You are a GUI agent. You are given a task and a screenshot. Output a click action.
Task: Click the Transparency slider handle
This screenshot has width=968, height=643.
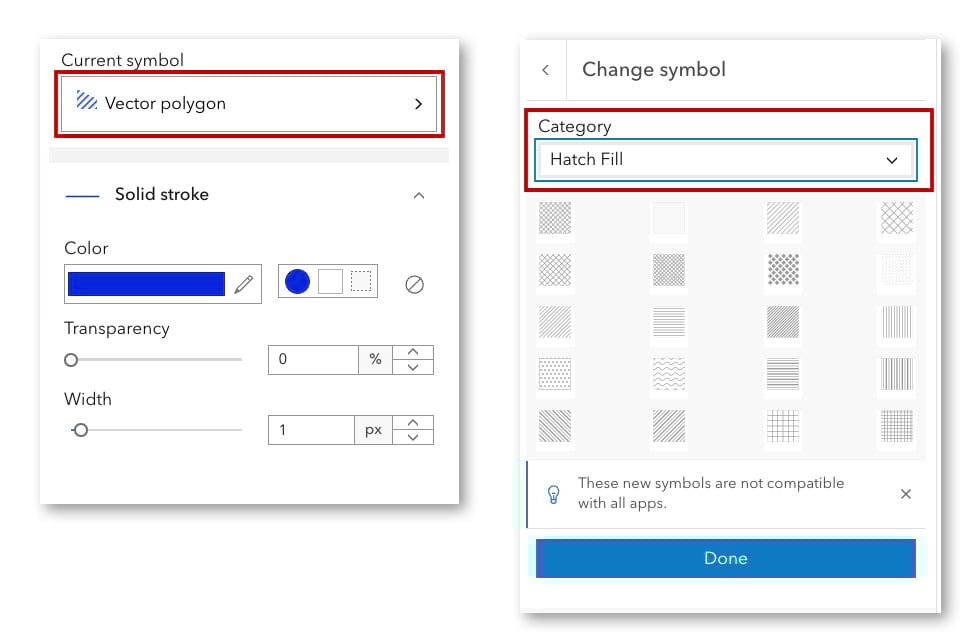pos(71,360)
